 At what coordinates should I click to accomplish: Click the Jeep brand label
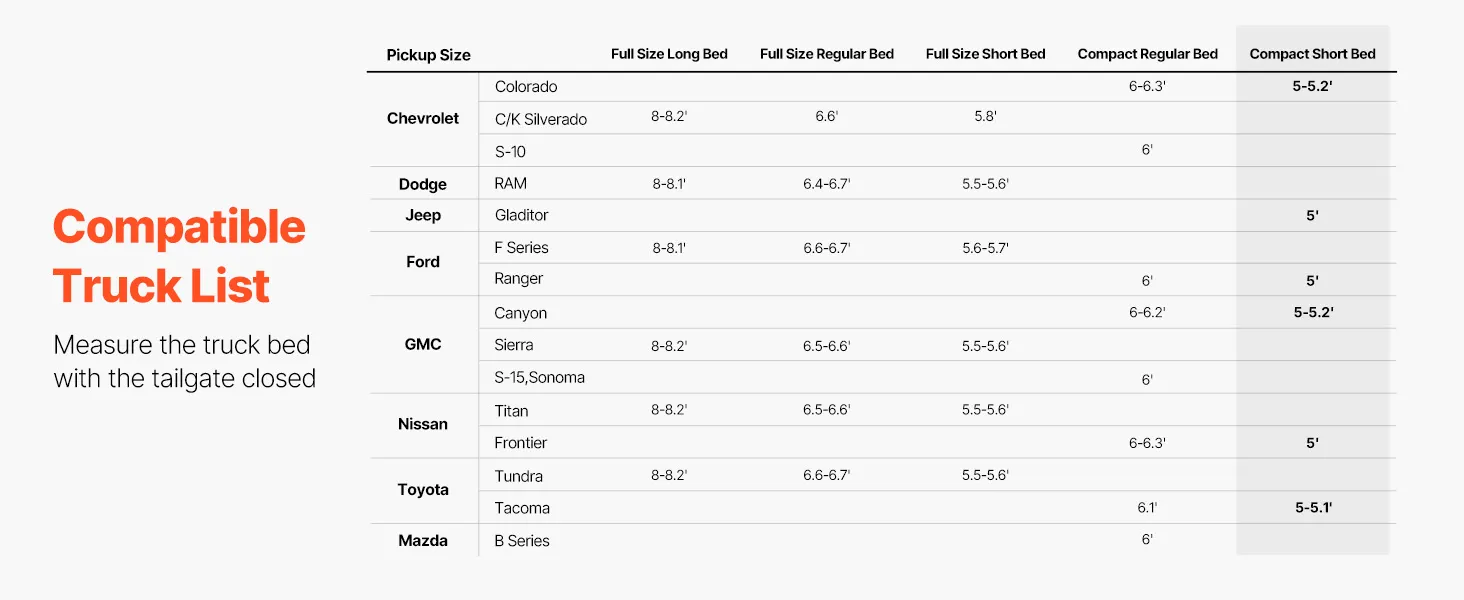point(423,215)
